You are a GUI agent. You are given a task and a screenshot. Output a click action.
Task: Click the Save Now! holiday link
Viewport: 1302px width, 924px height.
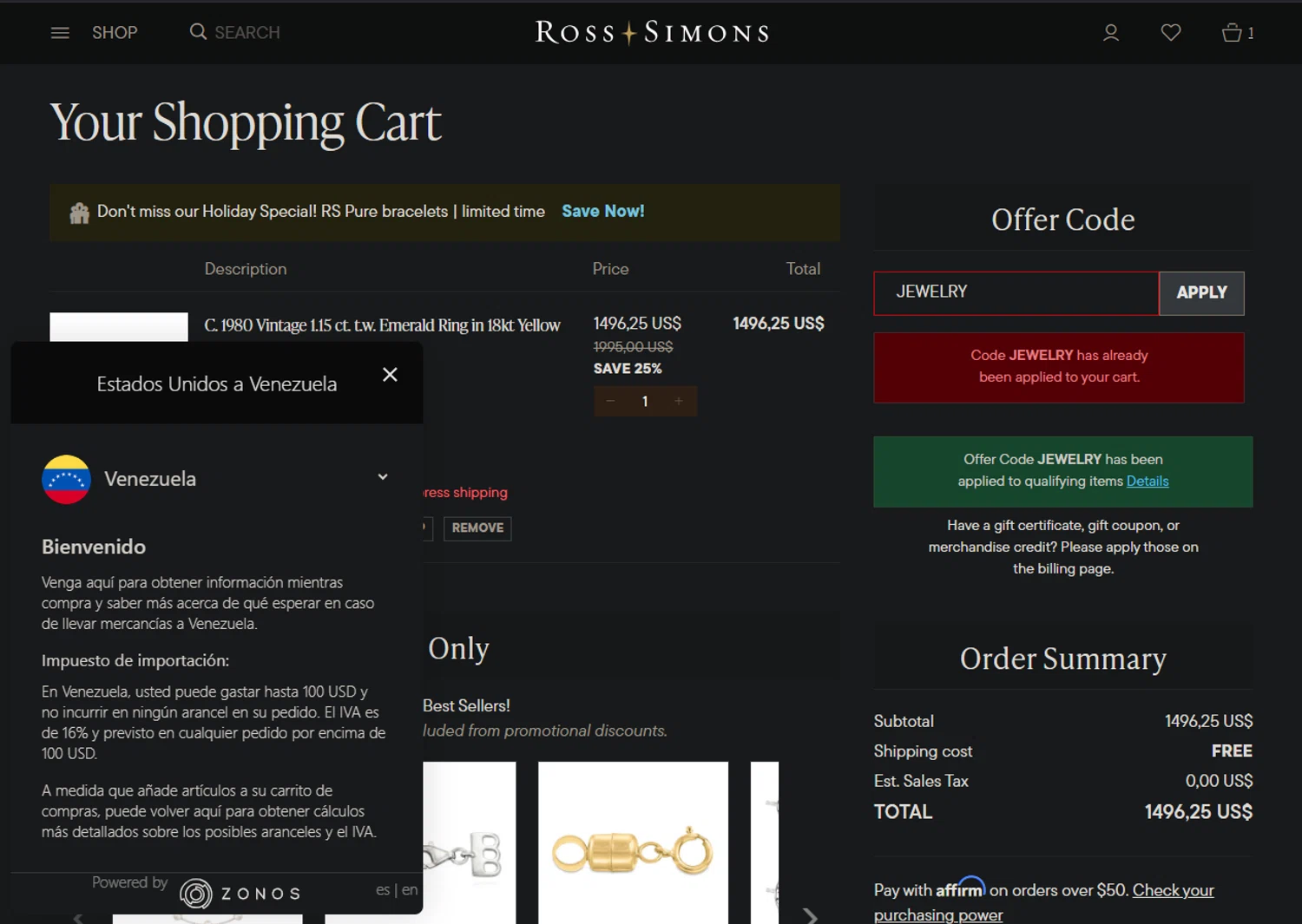pos(602,211)
